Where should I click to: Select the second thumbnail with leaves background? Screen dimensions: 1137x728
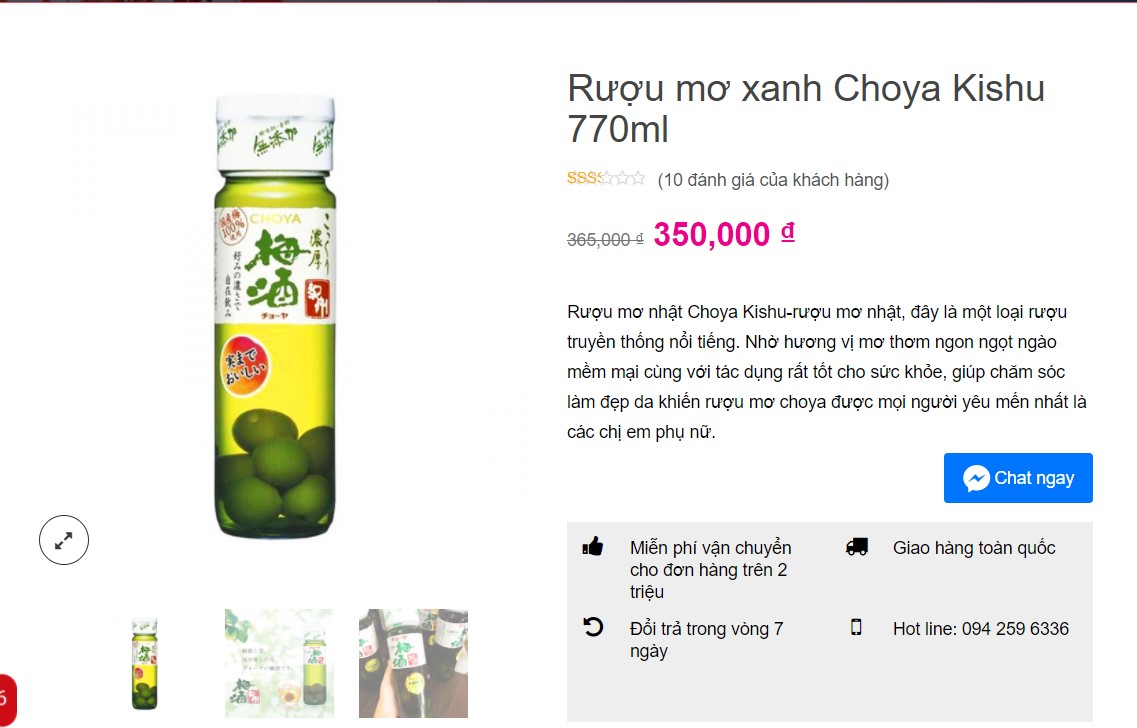(x=279, y=663)
